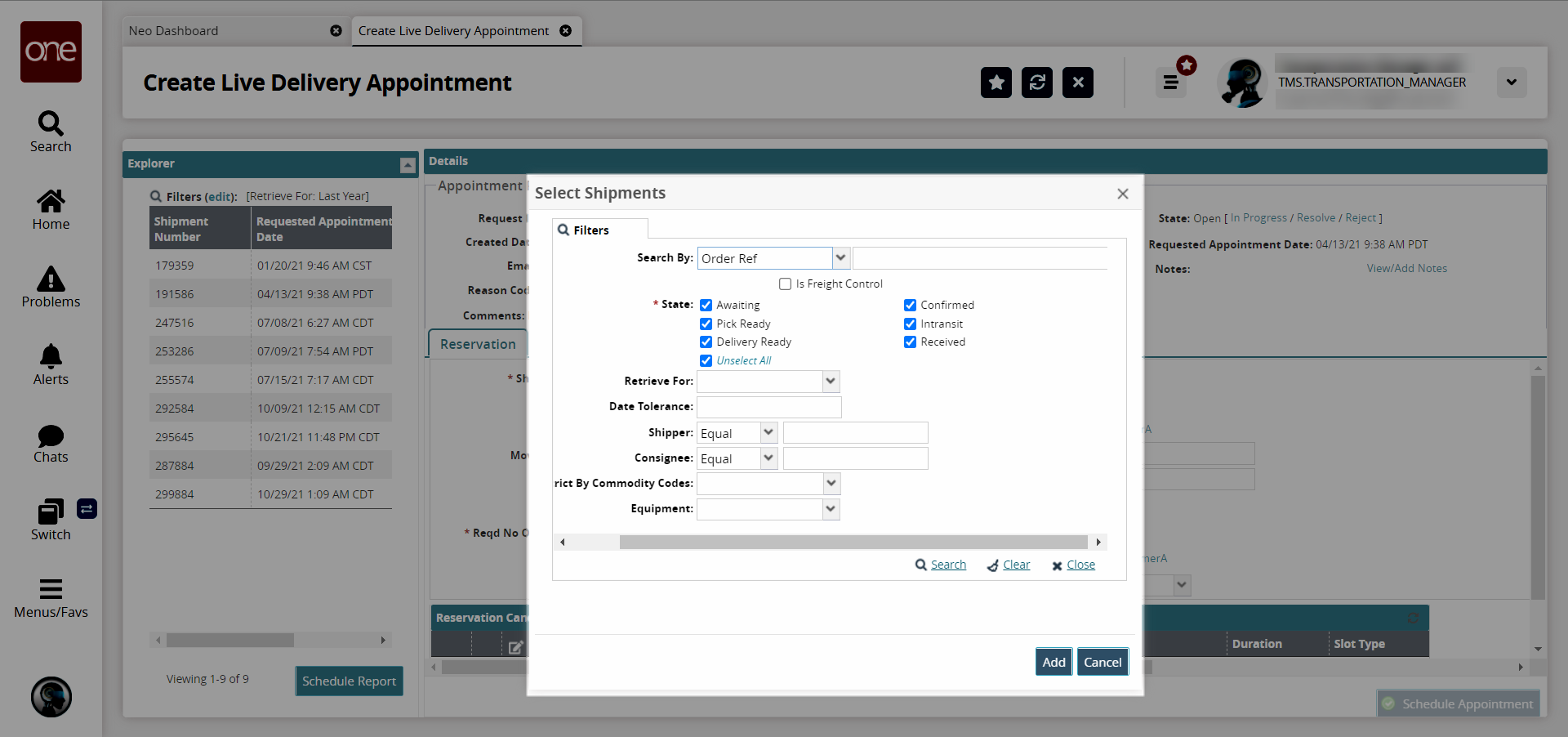The image size is (1568, 737).
Task: Uncheck the Awaiting state checkbox
Action: pos(706,306)
